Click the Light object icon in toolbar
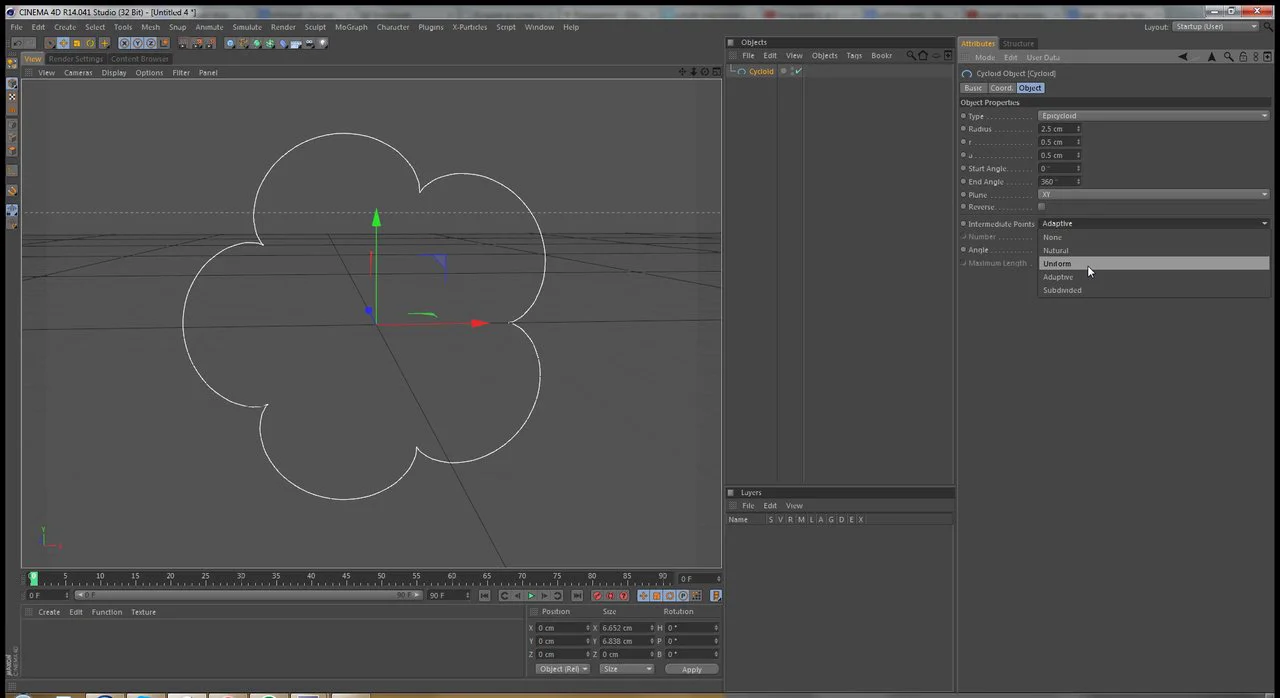This screenshot has width=1280, height=698. tap(323, 43)
